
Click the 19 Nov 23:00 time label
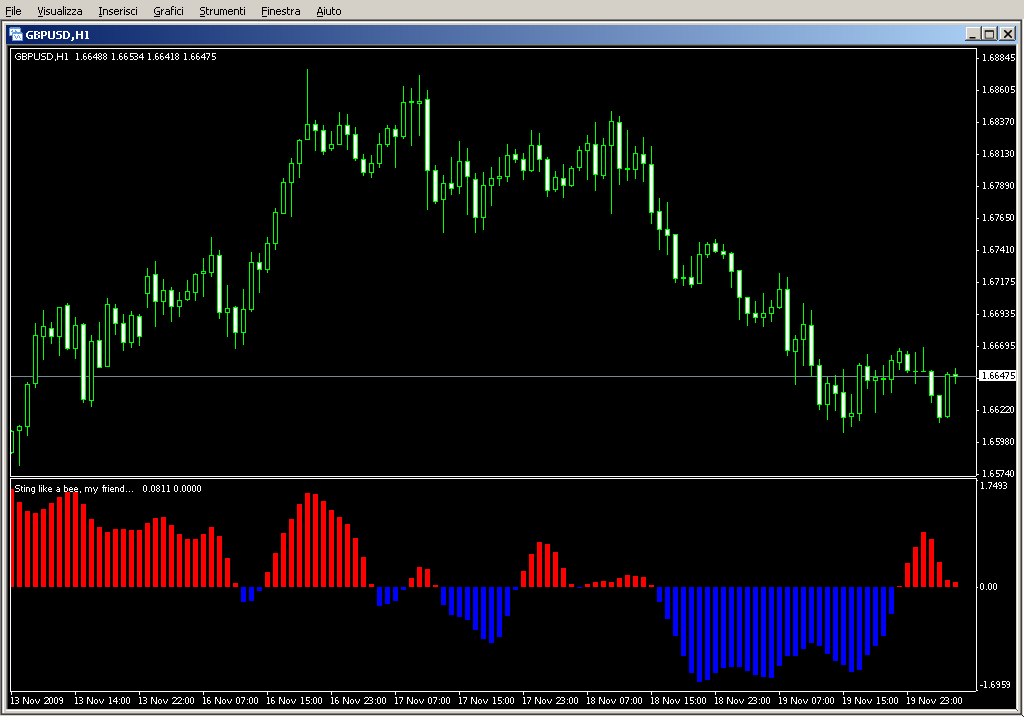pyautogui.click(x=934, y=701)
